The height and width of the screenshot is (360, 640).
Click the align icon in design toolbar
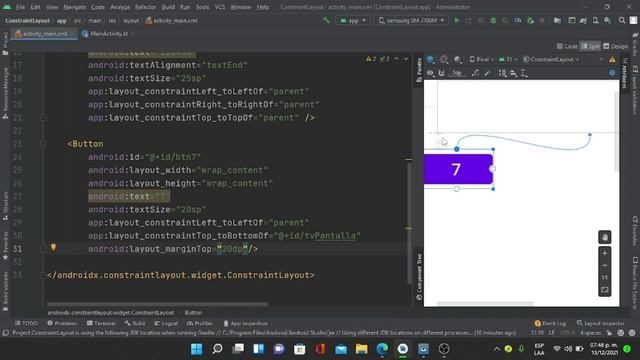tap(513, 73)
